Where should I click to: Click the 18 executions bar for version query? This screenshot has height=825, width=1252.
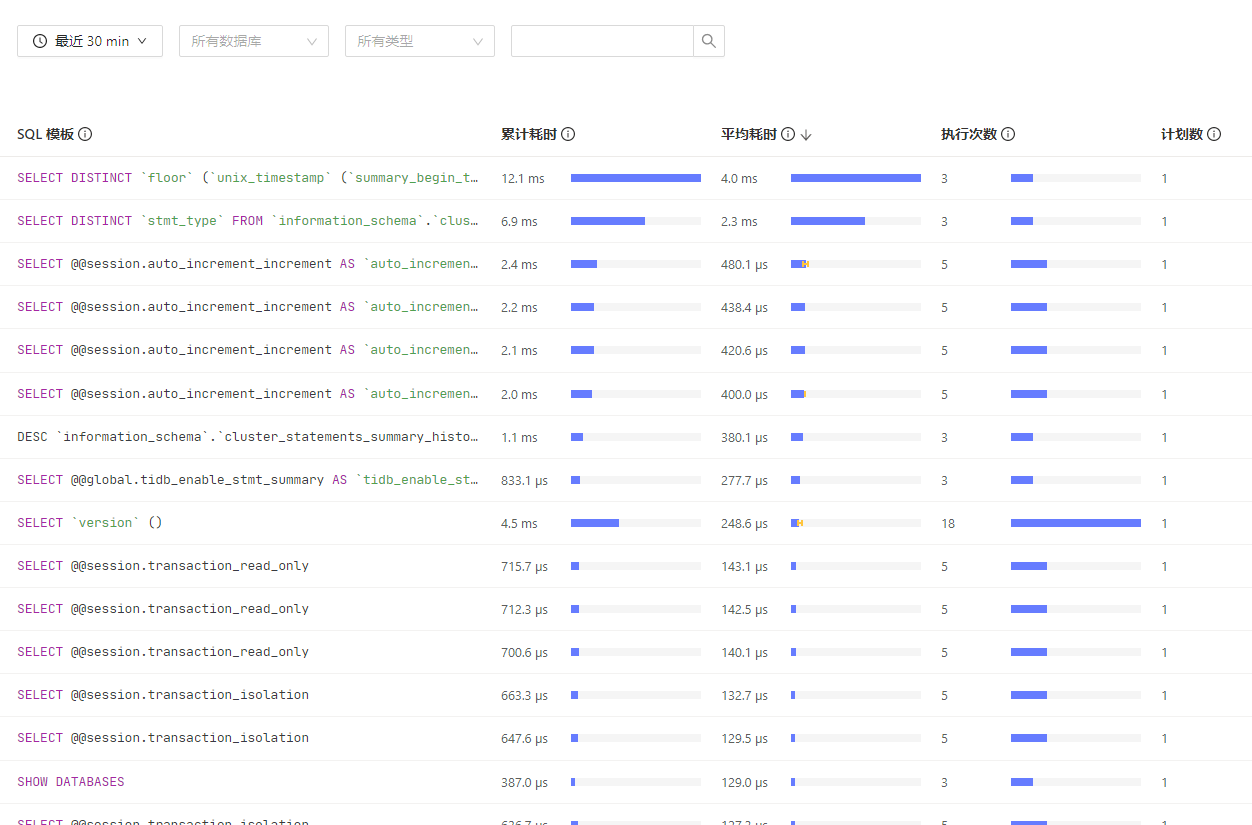click(1075, 523)
